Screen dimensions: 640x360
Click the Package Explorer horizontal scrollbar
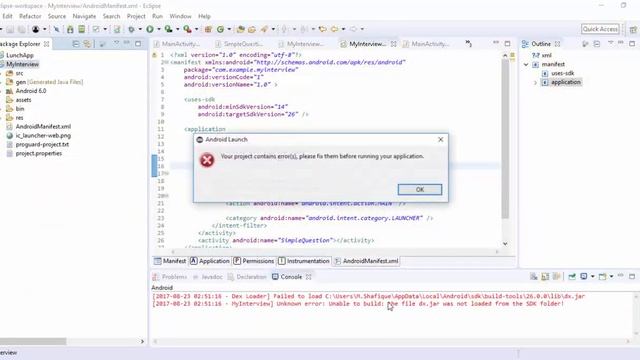tap(33, 341)
